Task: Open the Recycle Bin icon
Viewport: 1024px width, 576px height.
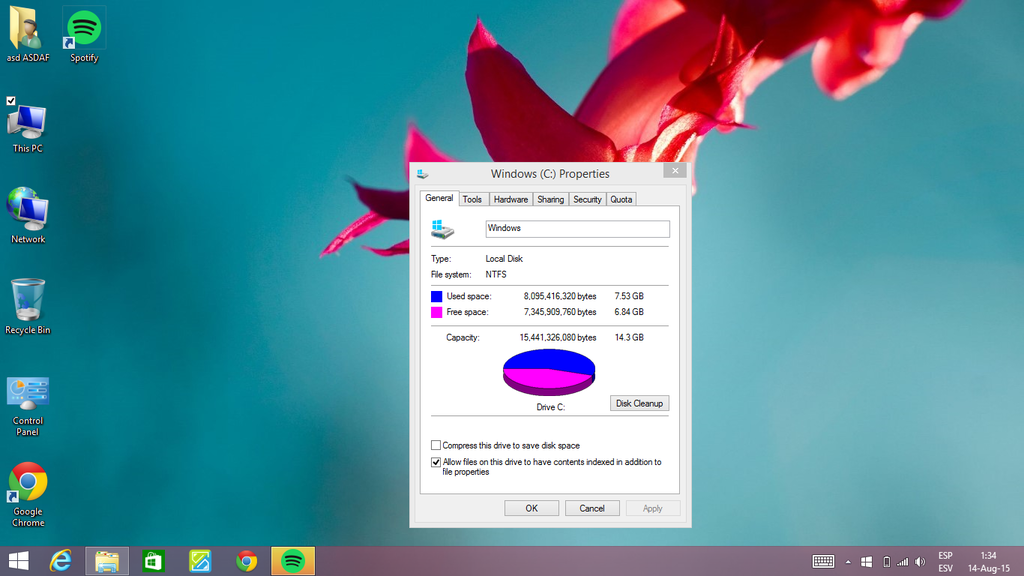Action: [28, 301]
